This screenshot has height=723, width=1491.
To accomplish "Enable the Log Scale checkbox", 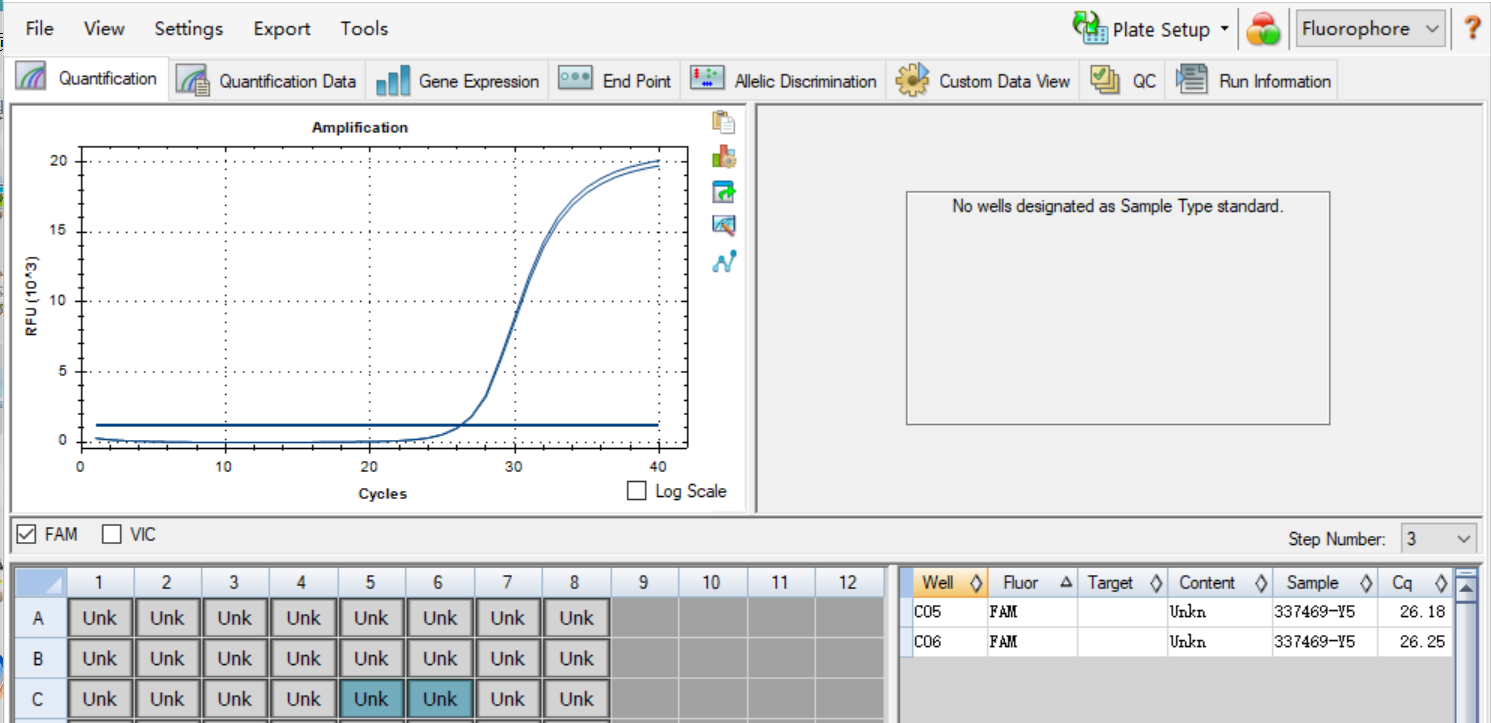I will tap(636, 491).
